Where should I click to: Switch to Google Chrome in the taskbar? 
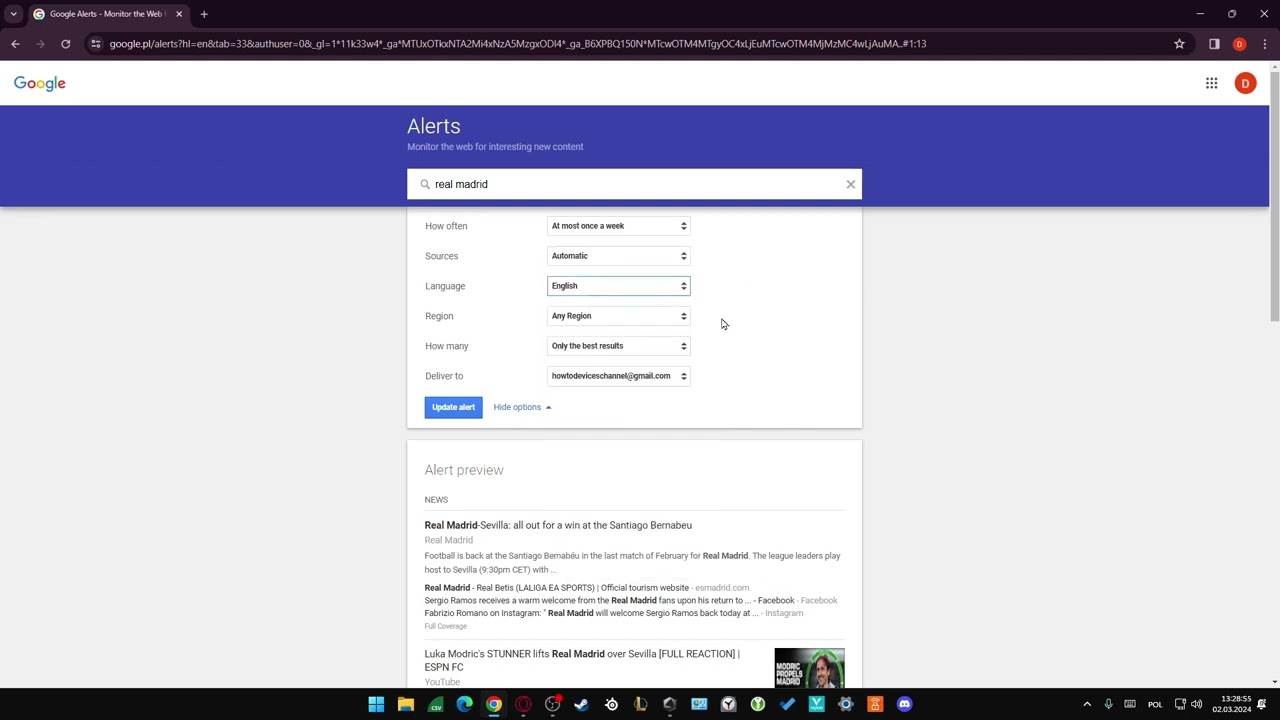(x=494, y=704)
